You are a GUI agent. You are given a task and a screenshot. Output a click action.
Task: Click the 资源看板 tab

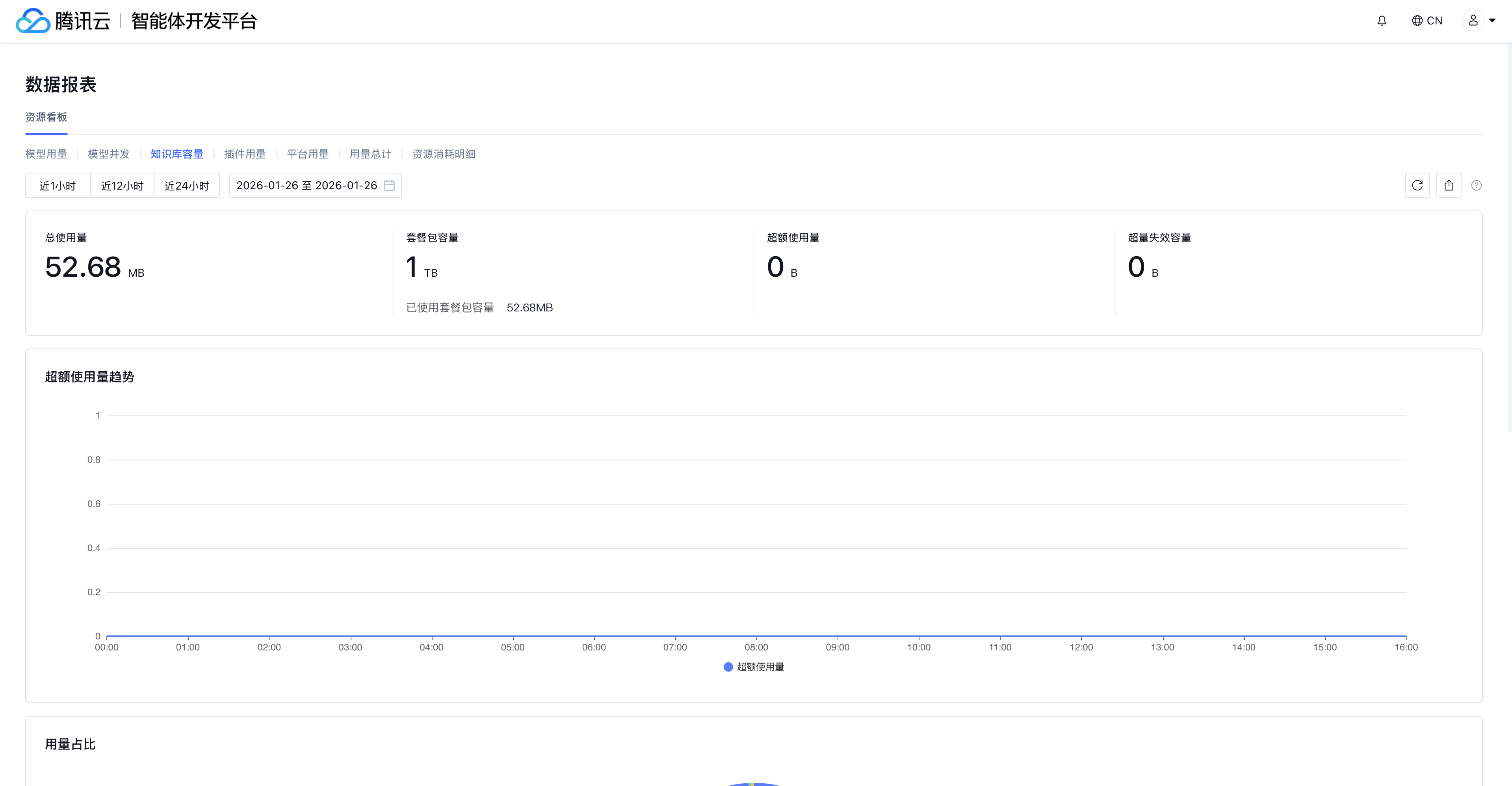click(x=46, y=117)
